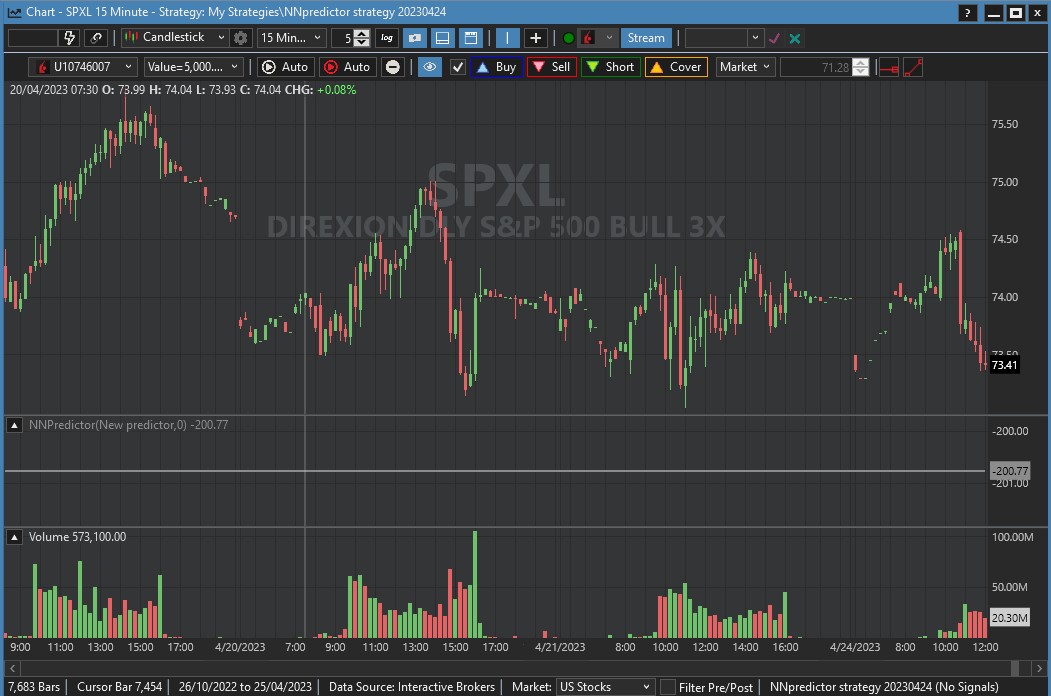Viewport: 1051px width, 696px height.
Task: Open the Value=5,000 position size dropdown
Action: click(x=192, y=67)
